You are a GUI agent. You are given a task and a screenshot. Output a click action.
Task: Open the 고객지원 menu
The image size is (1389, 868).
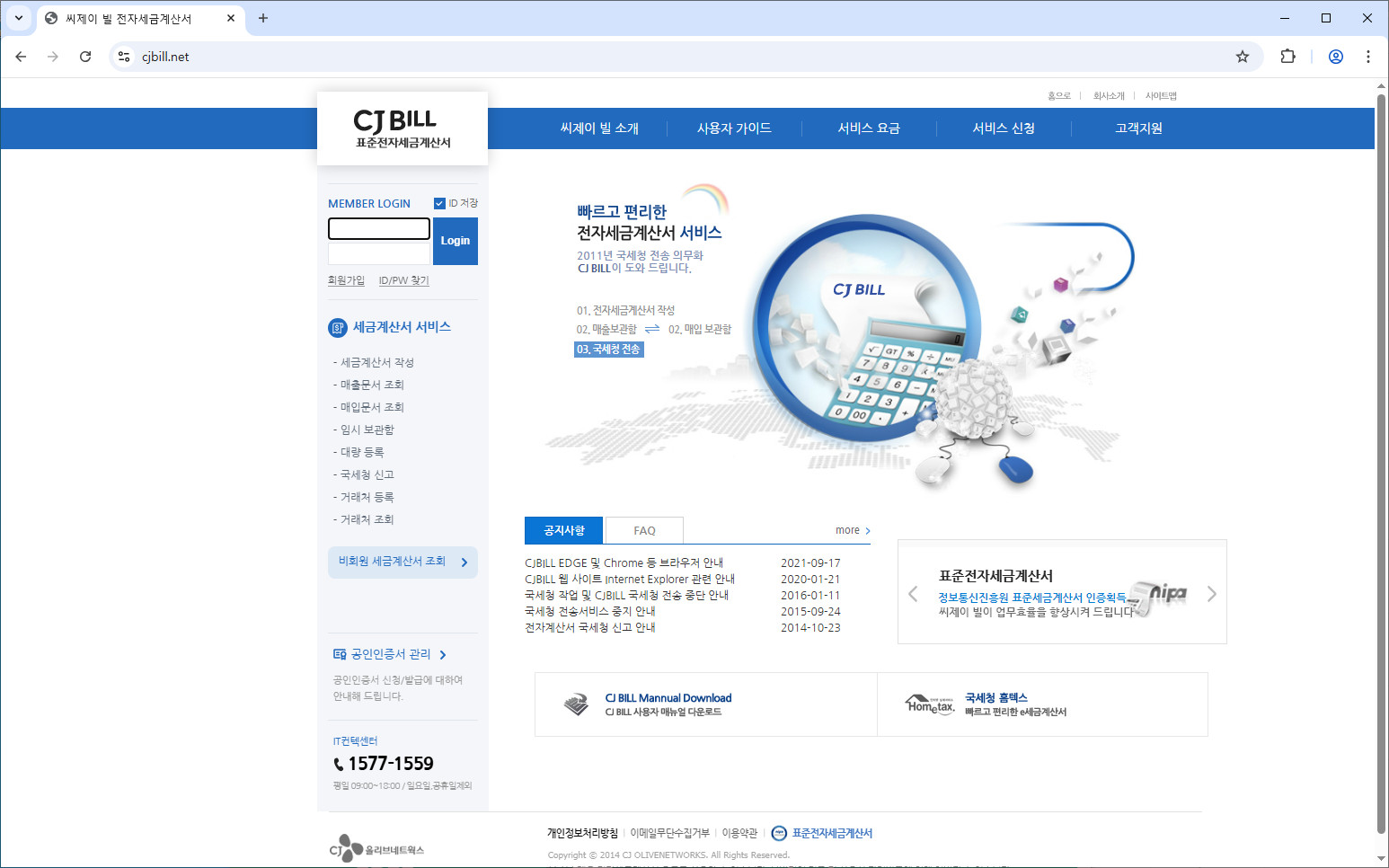(1138, 128)
